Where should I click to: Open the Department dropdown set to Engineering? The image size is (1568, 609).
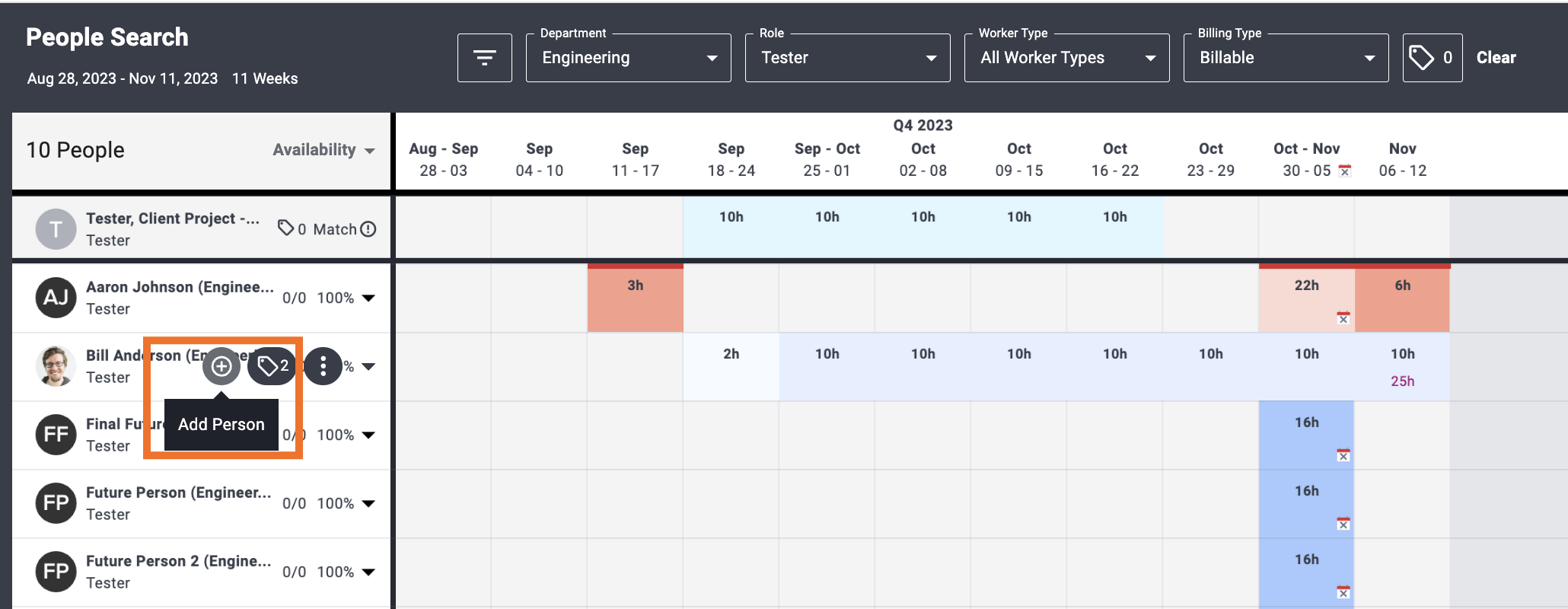click(x=628, y=58)
